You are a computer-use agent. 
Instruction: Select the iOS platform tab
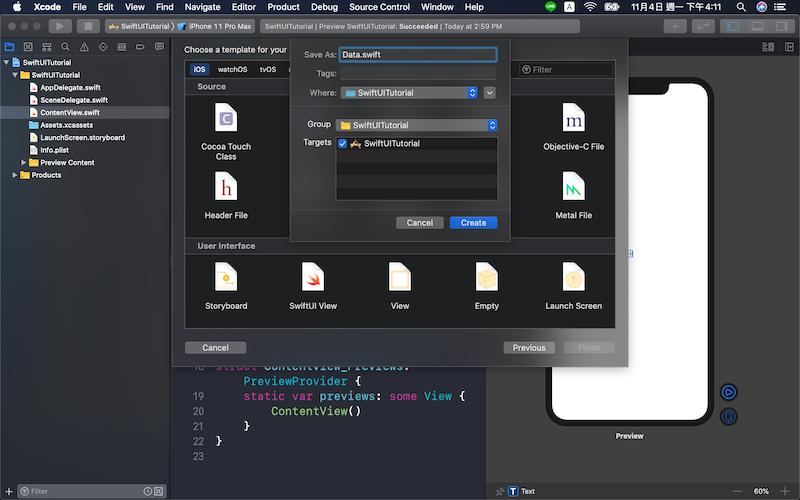point(199,69)
